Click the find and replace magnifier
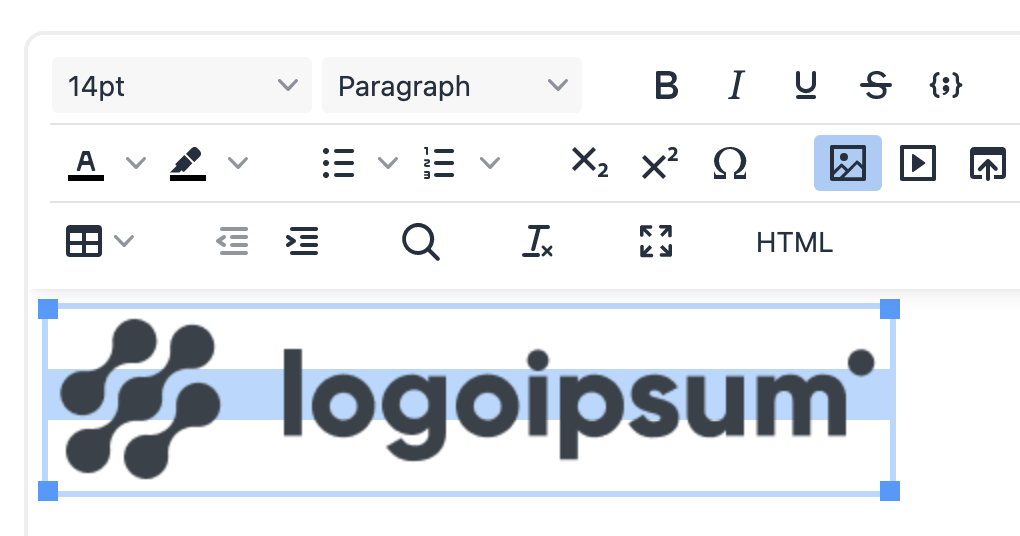The height and width of the screenshot is (536, 1020). coord(420,241)
